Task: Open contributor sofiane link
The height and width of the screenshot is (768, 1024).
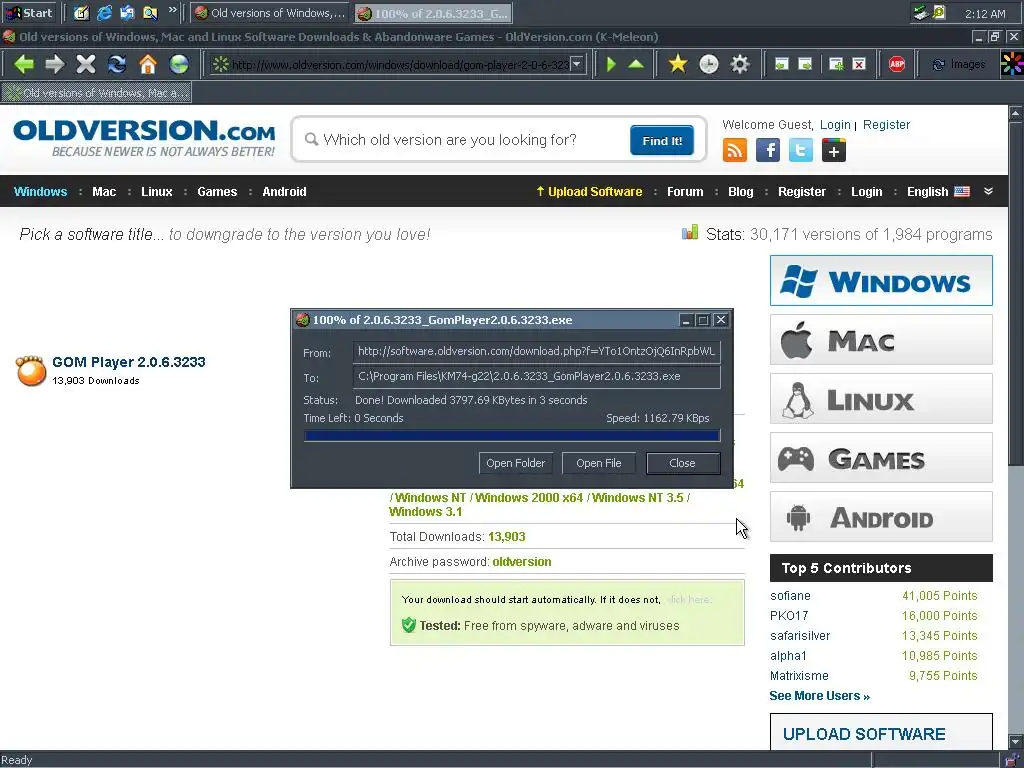Action: click(x=790, y=596)
